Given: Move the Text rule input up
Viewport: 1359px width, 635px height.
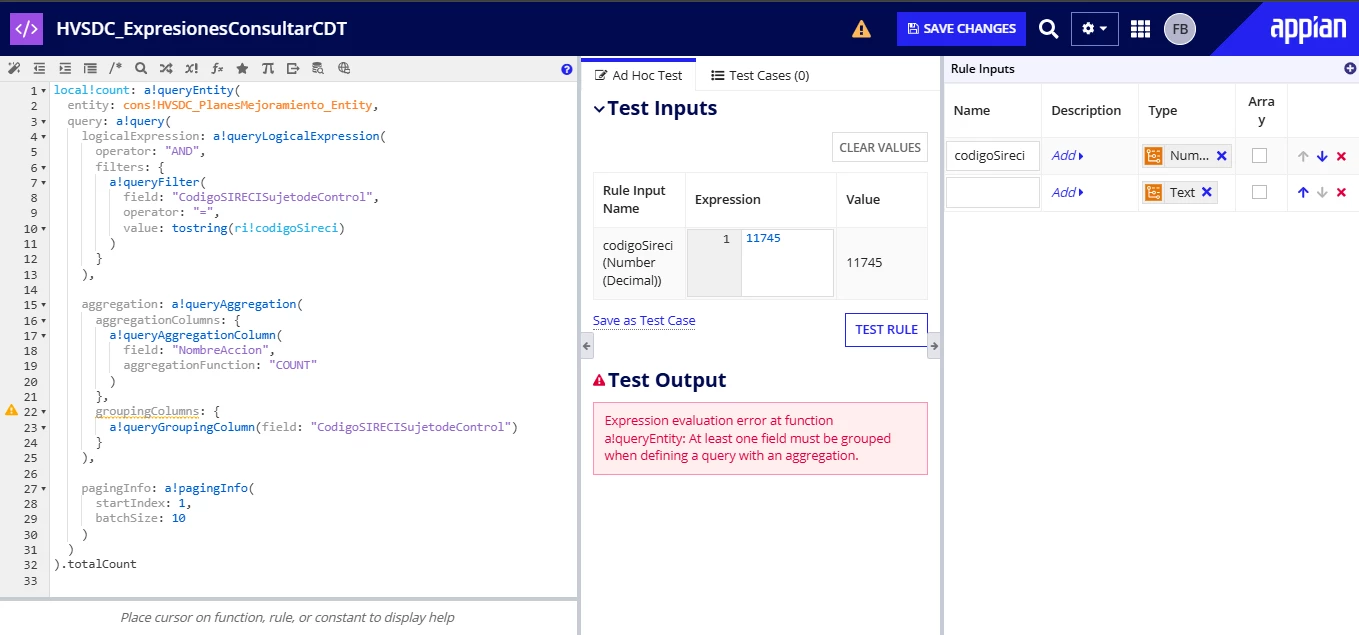Looking at the screenshot, I should click(x=1302, y=192).
